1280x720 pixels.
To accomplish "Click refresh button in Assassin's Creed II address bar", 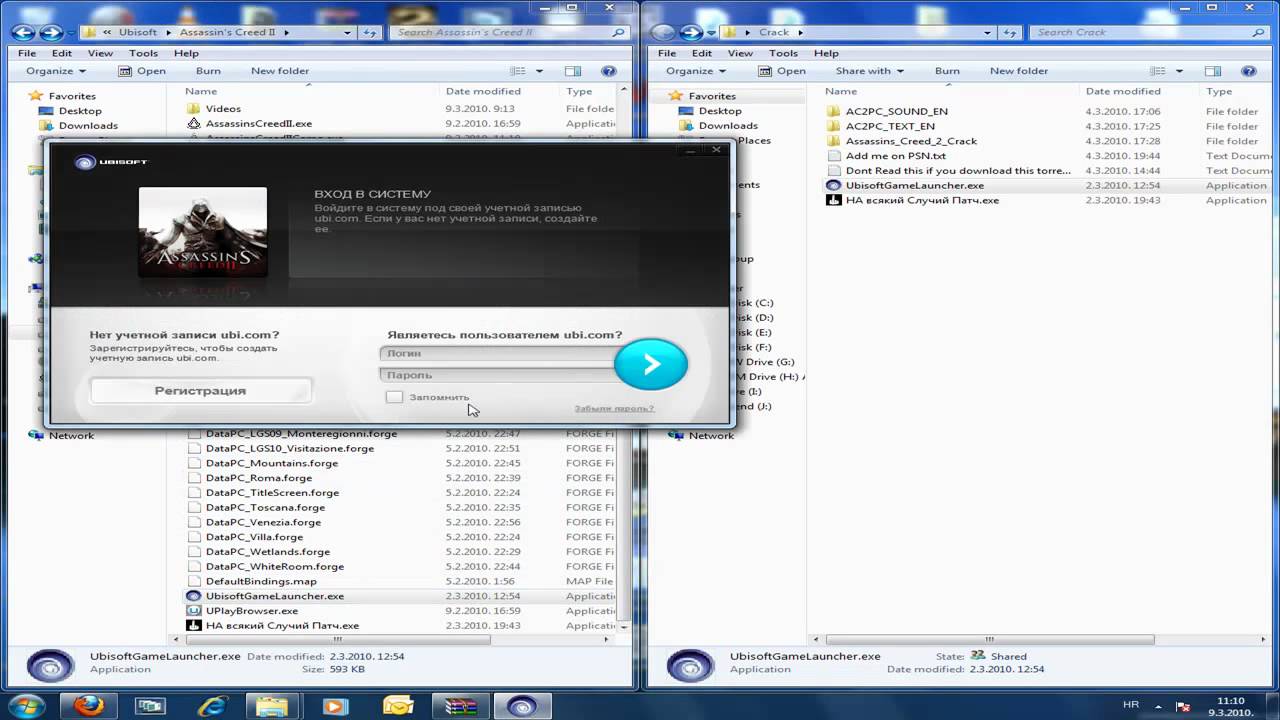I will pos(371,32).
